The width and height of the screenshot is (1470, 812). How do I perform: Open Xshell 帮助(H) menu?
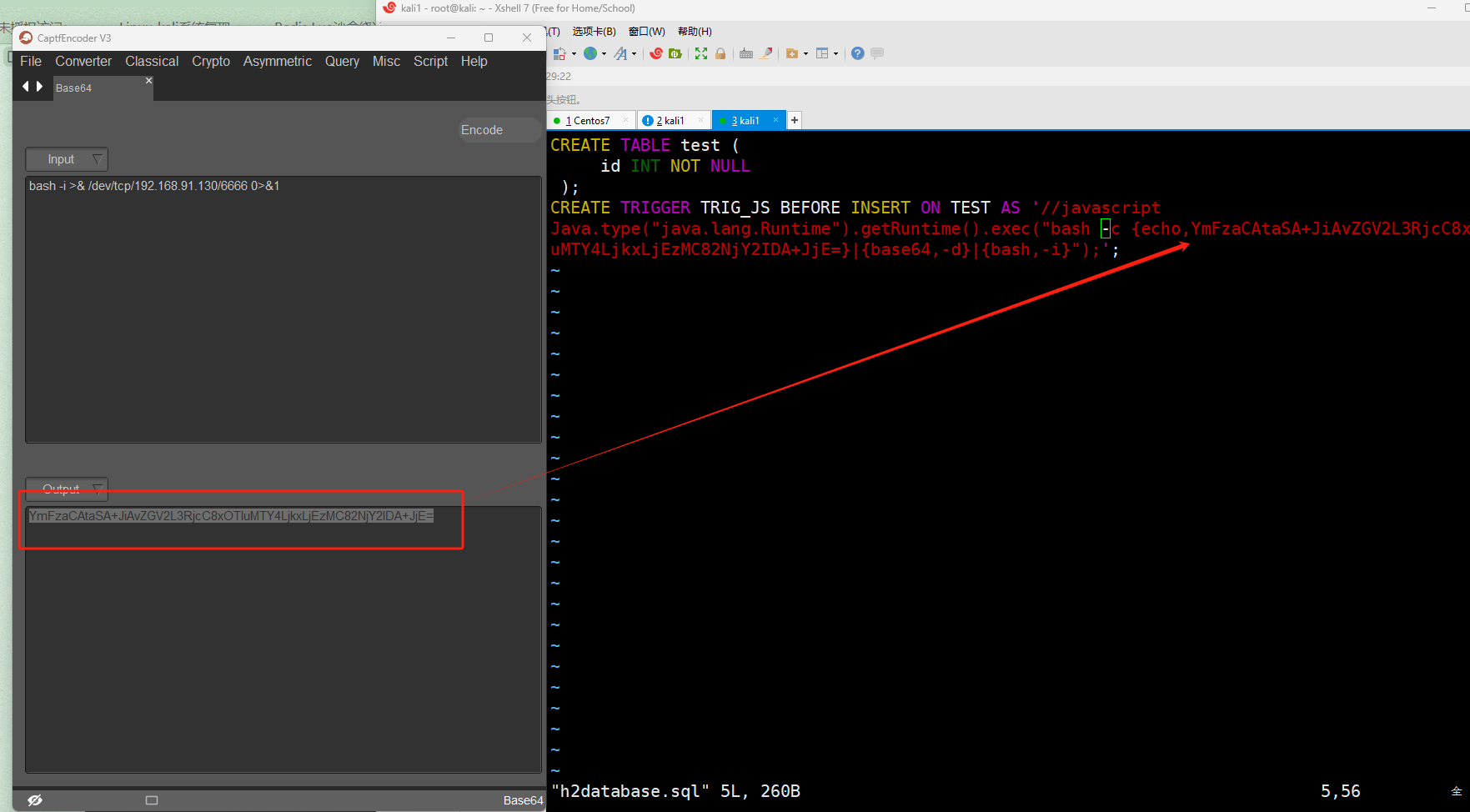(x=695, y=31)
